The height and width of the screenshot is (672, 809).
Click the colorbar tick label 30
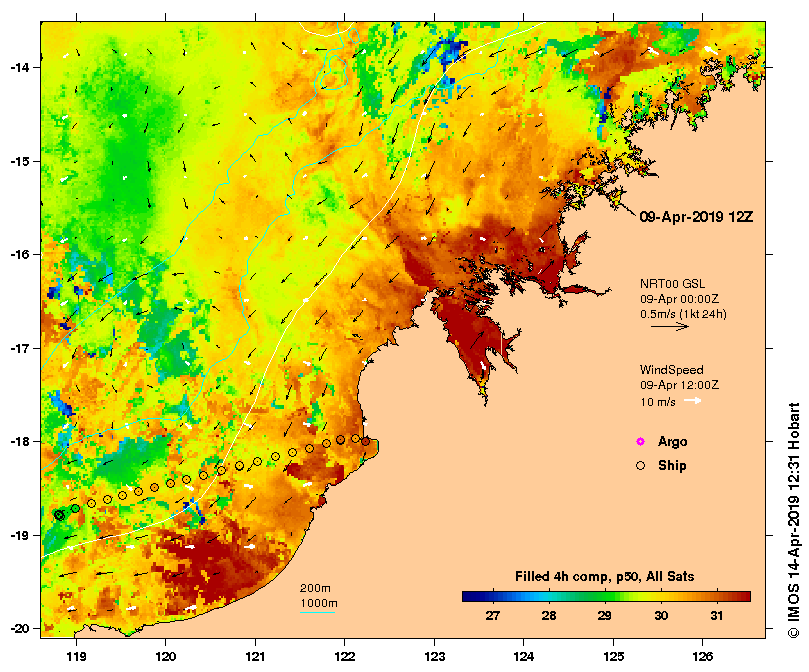coord(661,616)
